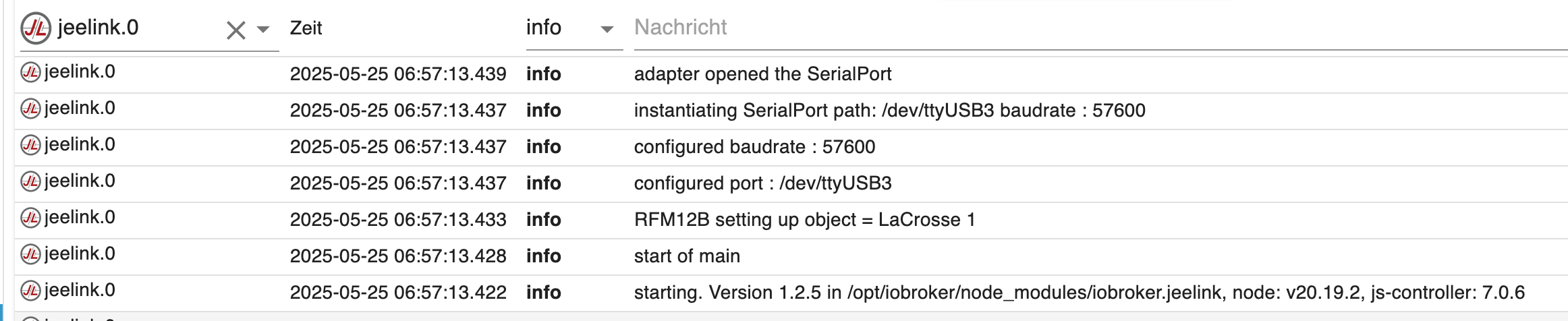Click jeelink icon in 'configured port' row
The image size is (1568, 321).
(31, 181)
